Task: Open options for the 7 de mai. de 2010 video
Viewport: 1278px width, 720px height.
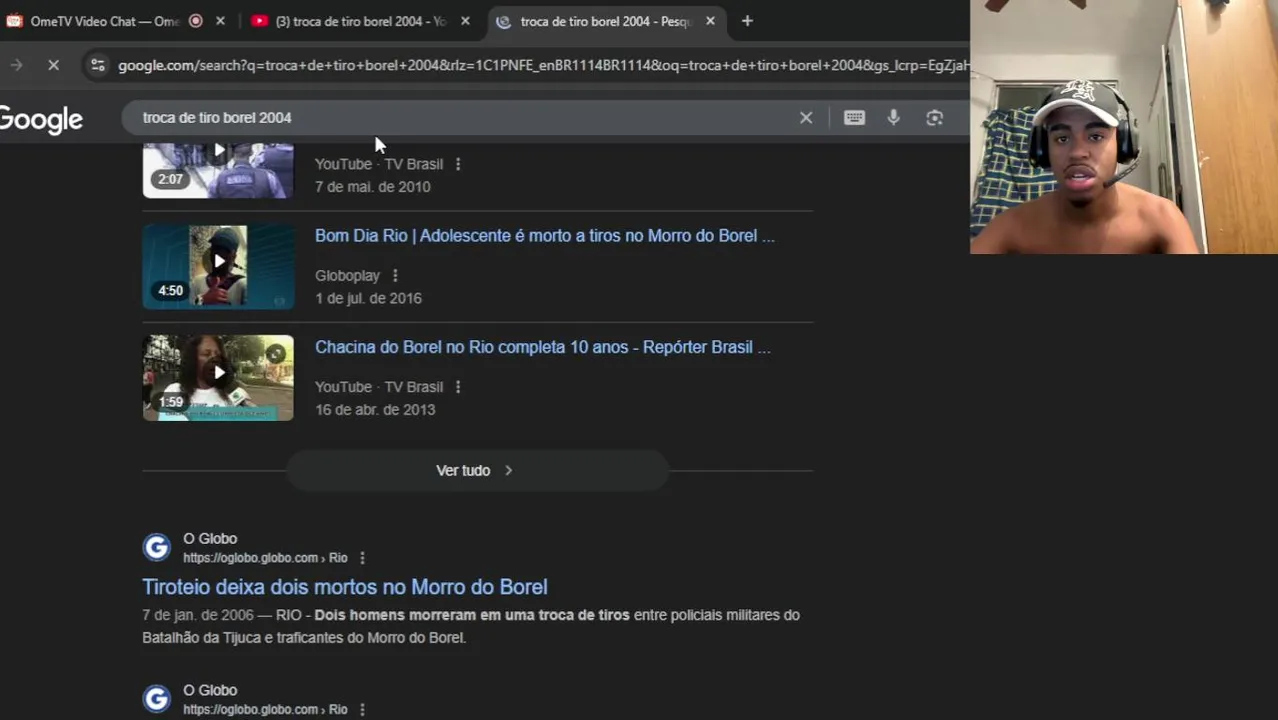Action: [458, 164]
